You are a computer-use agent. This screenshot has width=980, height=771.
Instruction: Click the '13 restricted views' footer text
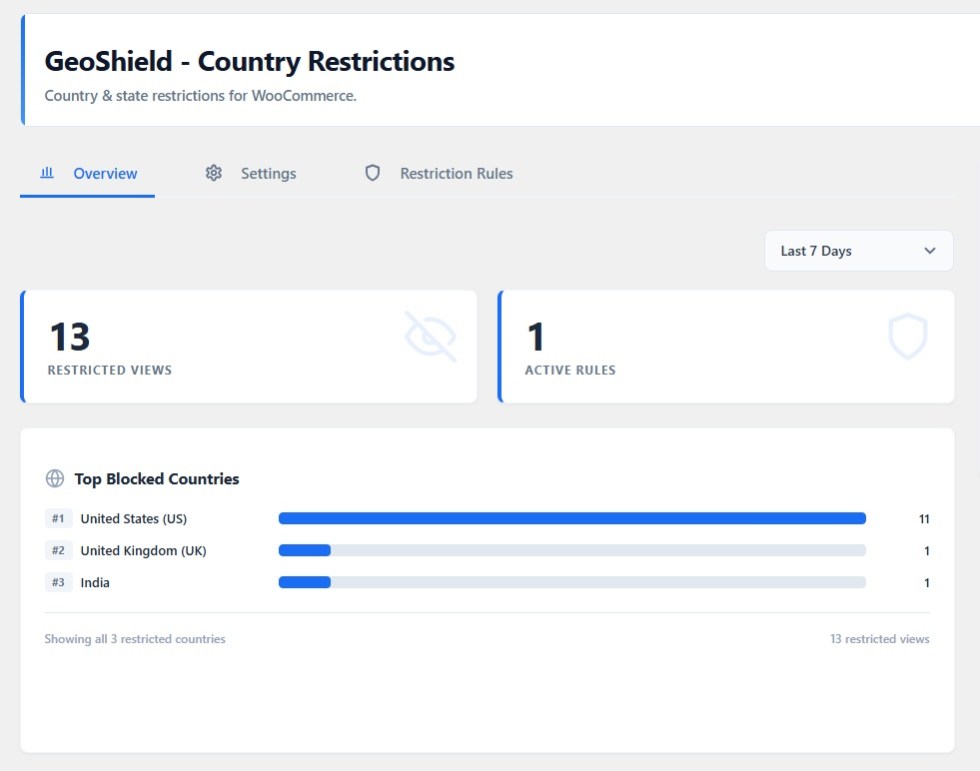point(879,639)
